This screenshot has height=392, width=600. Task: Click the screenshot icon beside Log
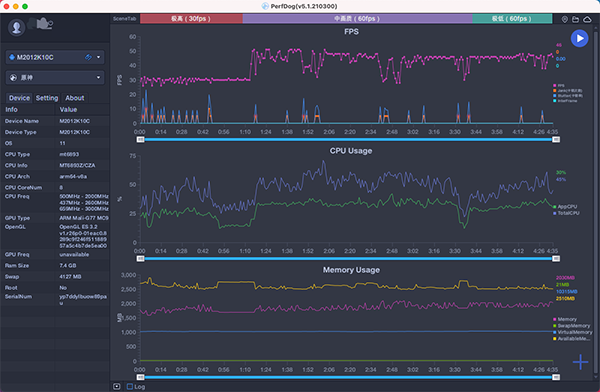117,387
